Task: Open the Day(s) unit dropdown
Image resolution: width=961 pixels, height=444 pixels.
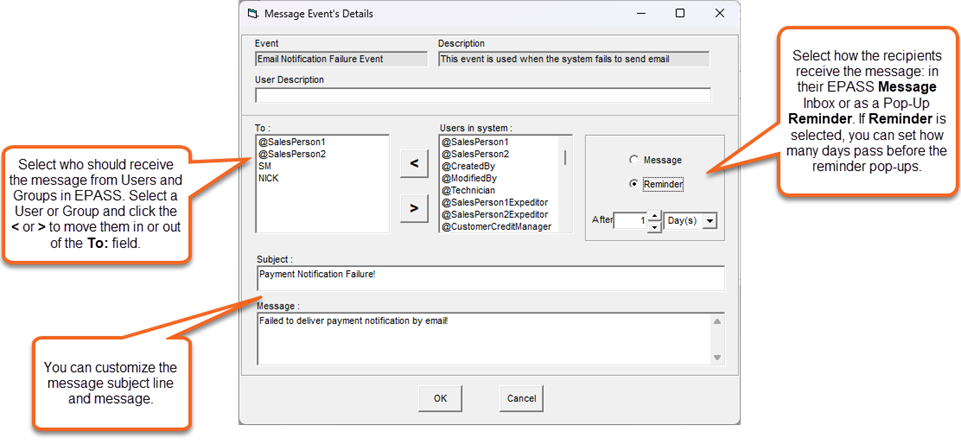Action: [709, 222]
